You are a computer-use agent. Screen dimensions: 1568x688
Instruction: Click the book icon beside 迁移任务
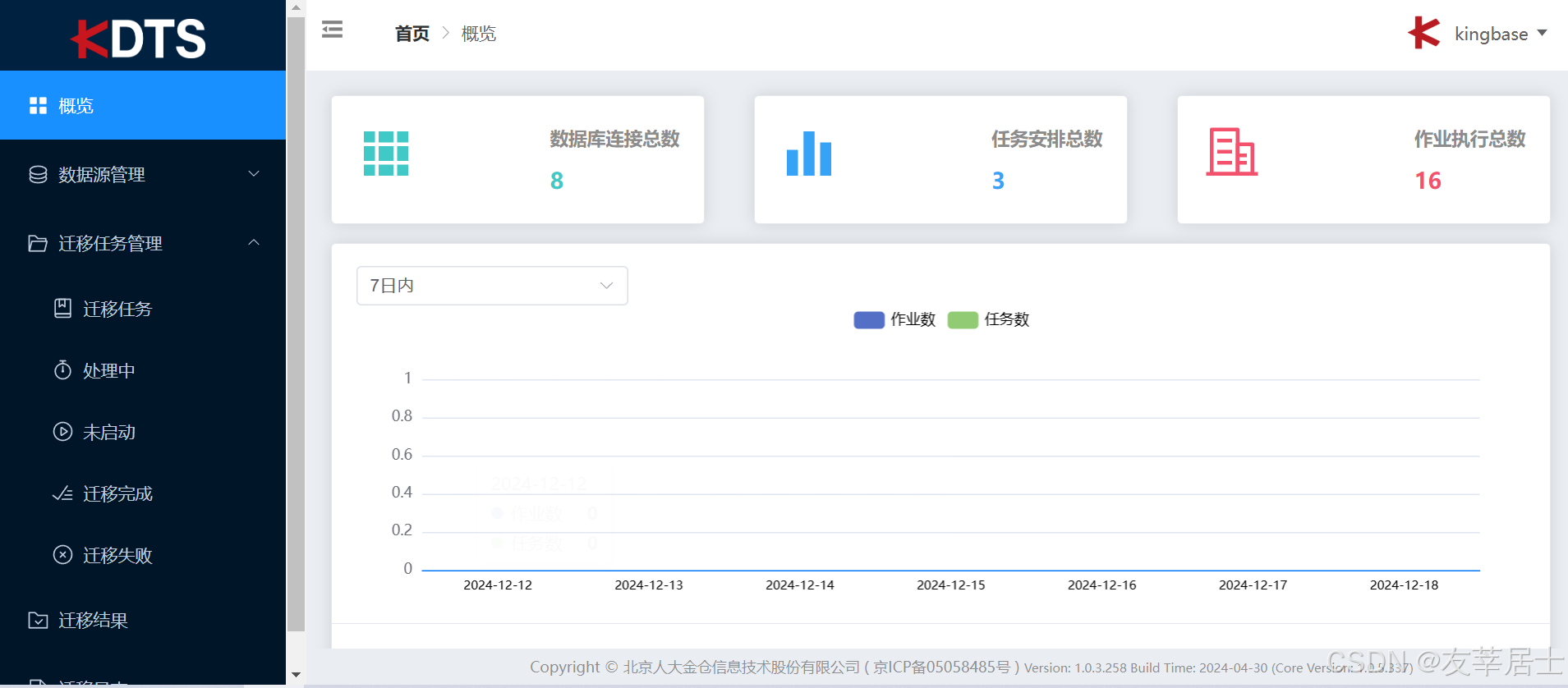(62, 309)
